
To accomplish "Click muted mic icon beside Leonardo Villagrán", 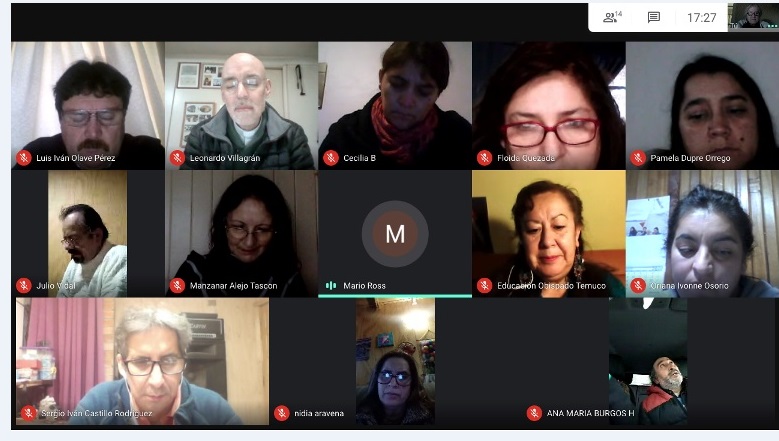I will tap(177, 158).
